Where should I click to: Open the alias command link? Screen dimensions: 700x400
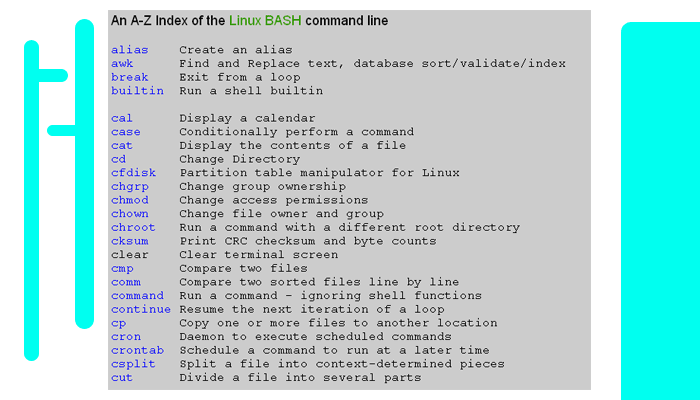pos(129,49)
